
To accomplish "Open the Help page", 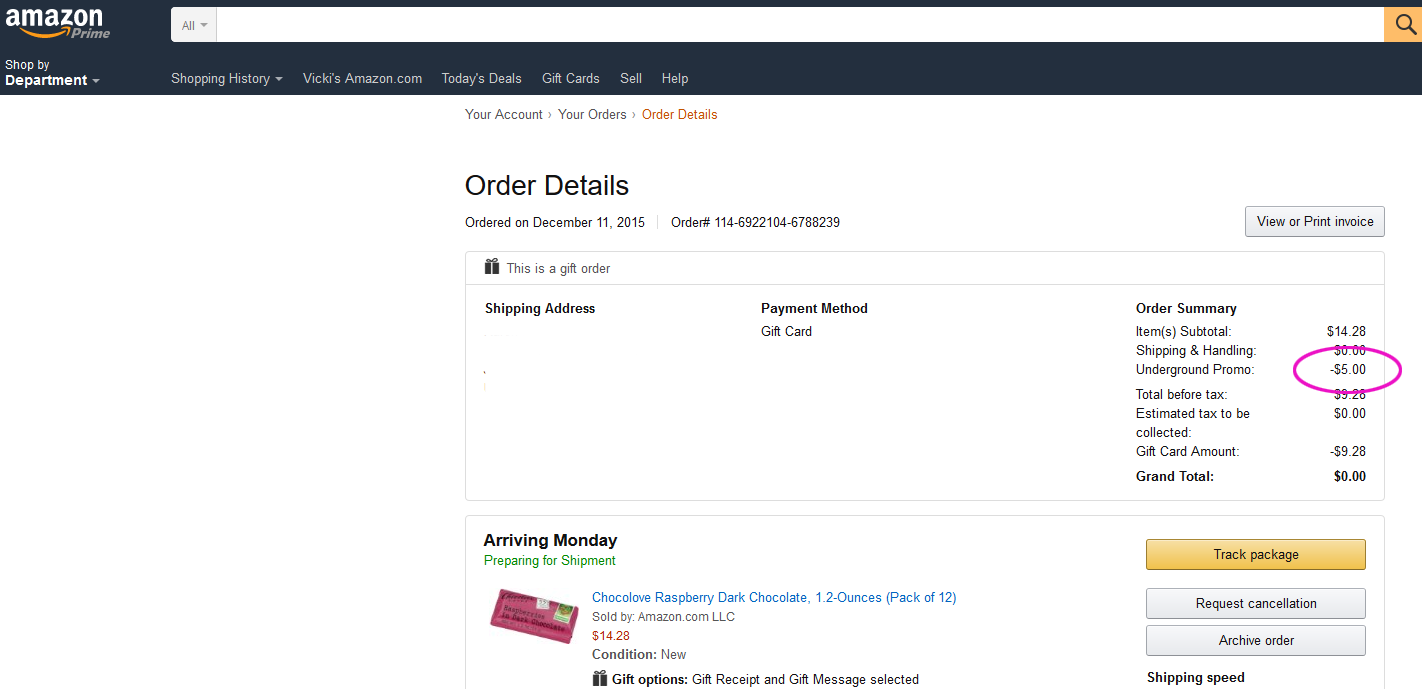I will (674, 78).
